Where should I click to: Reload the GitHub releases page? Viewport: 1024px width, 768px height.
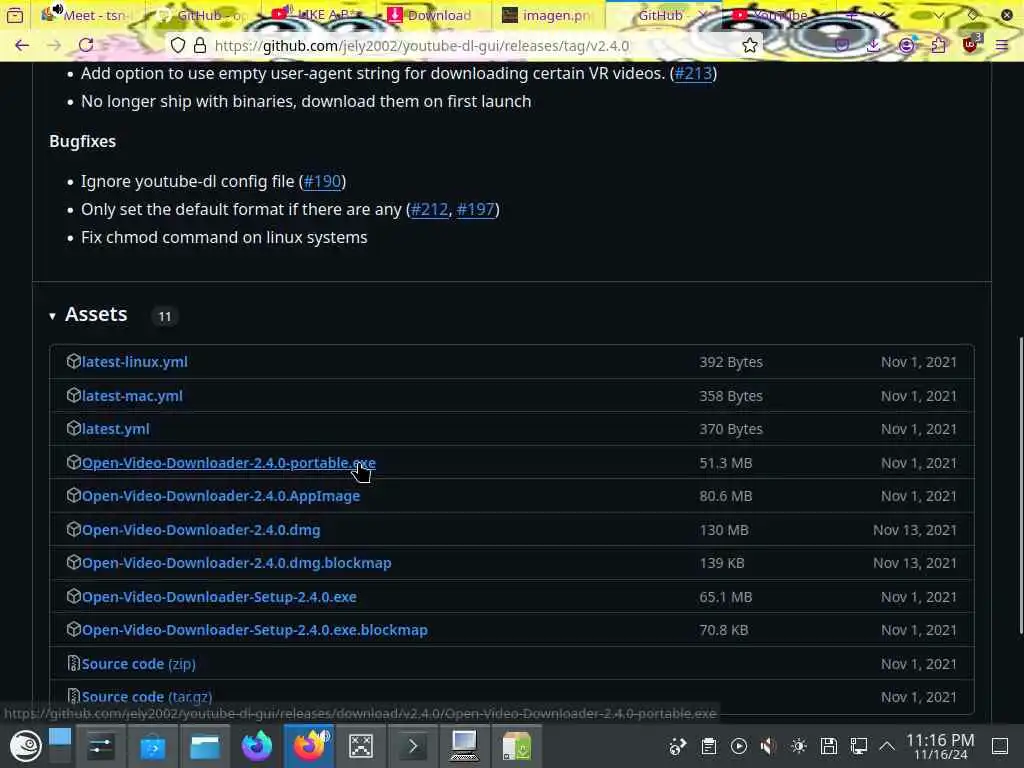pyautogui.click(x=86, y=45)
